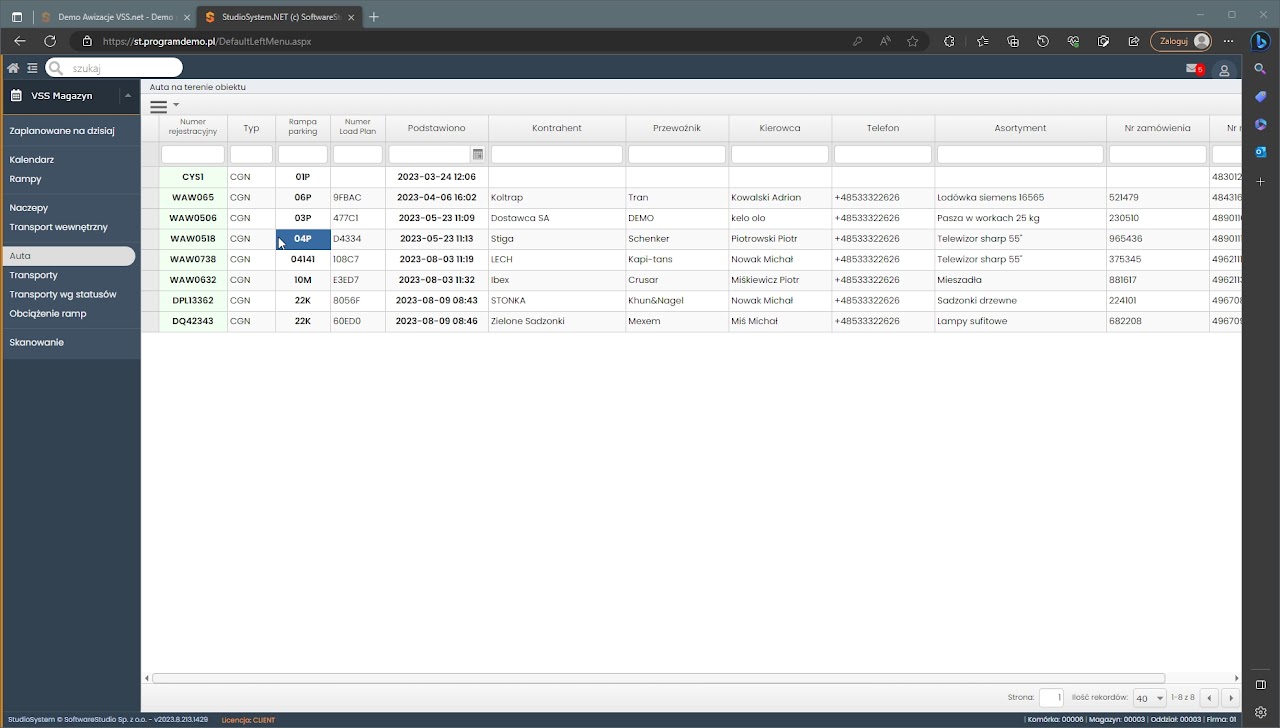This screenshot has height=728, width=1280.
Task: Open the user profile icon in the app header
Action: pyautogui.click(x=1225, y=70)
